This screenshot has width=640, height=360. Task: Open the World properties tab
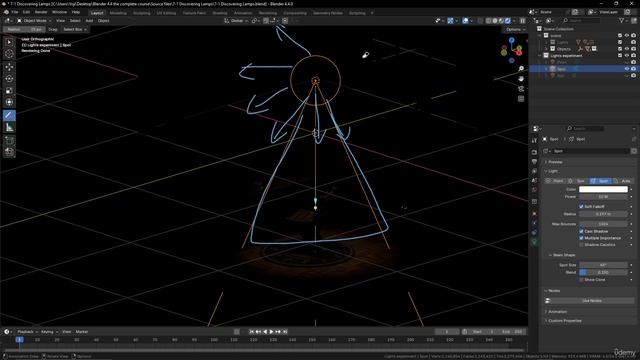click(x=534, y=190)
